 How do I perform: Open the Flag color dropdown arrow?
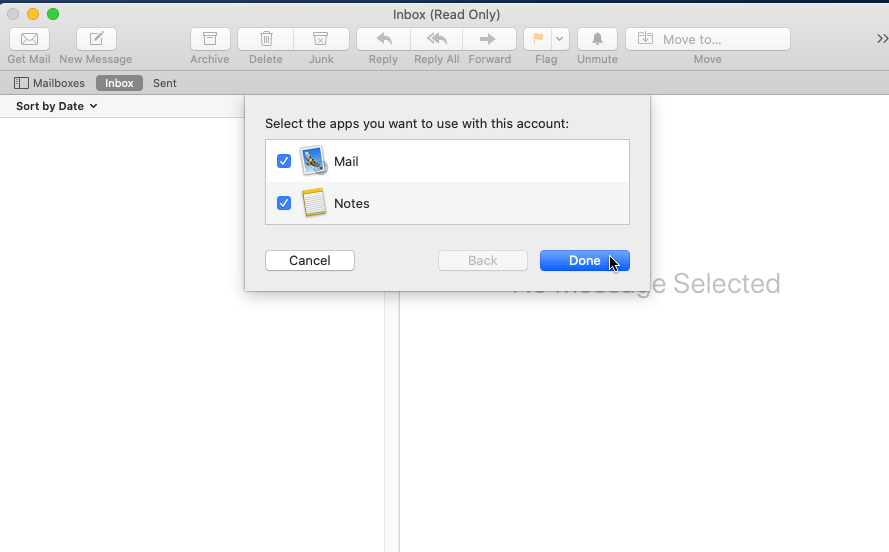[x=560, y=39]
